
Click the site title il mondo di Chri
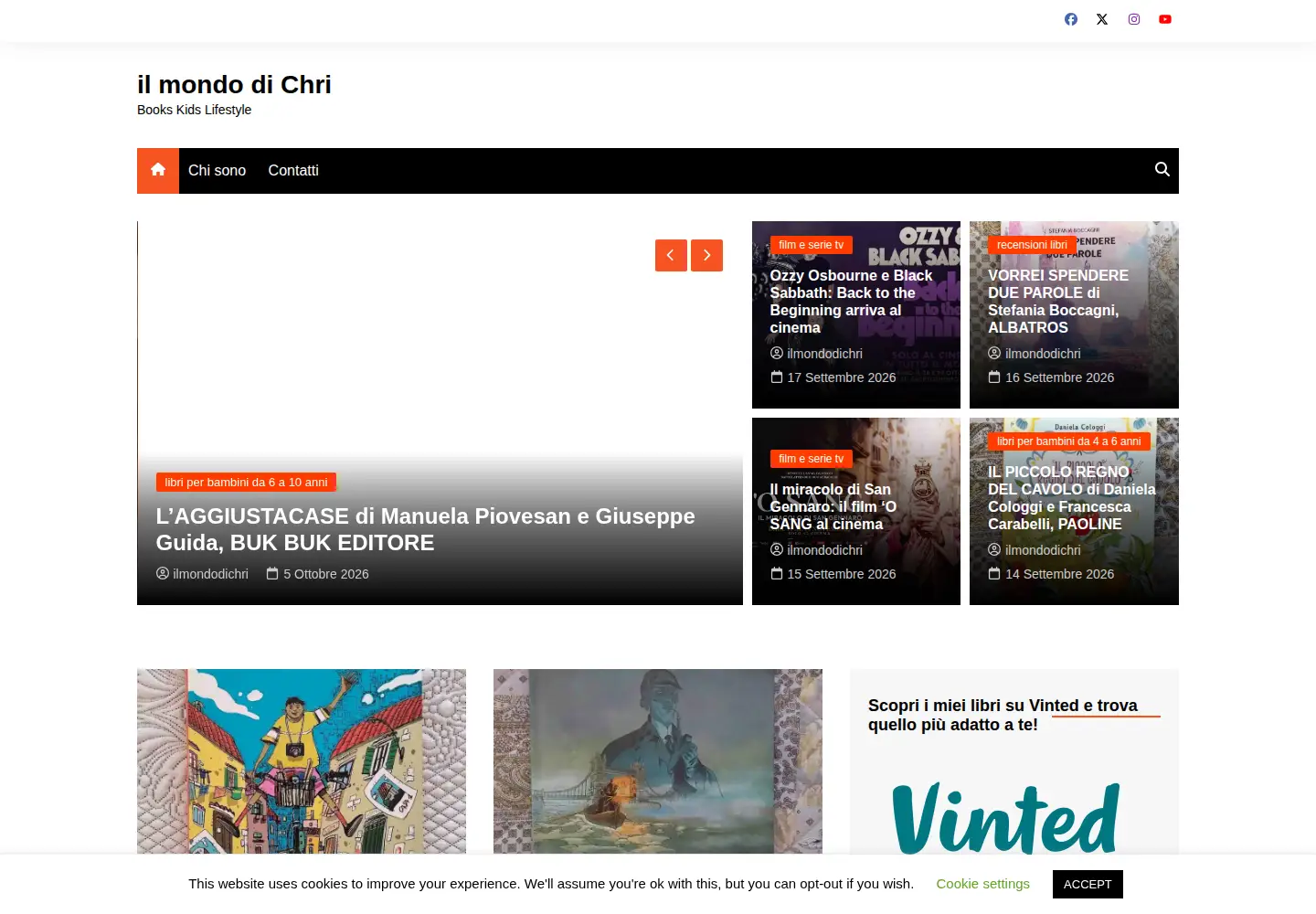234,85
